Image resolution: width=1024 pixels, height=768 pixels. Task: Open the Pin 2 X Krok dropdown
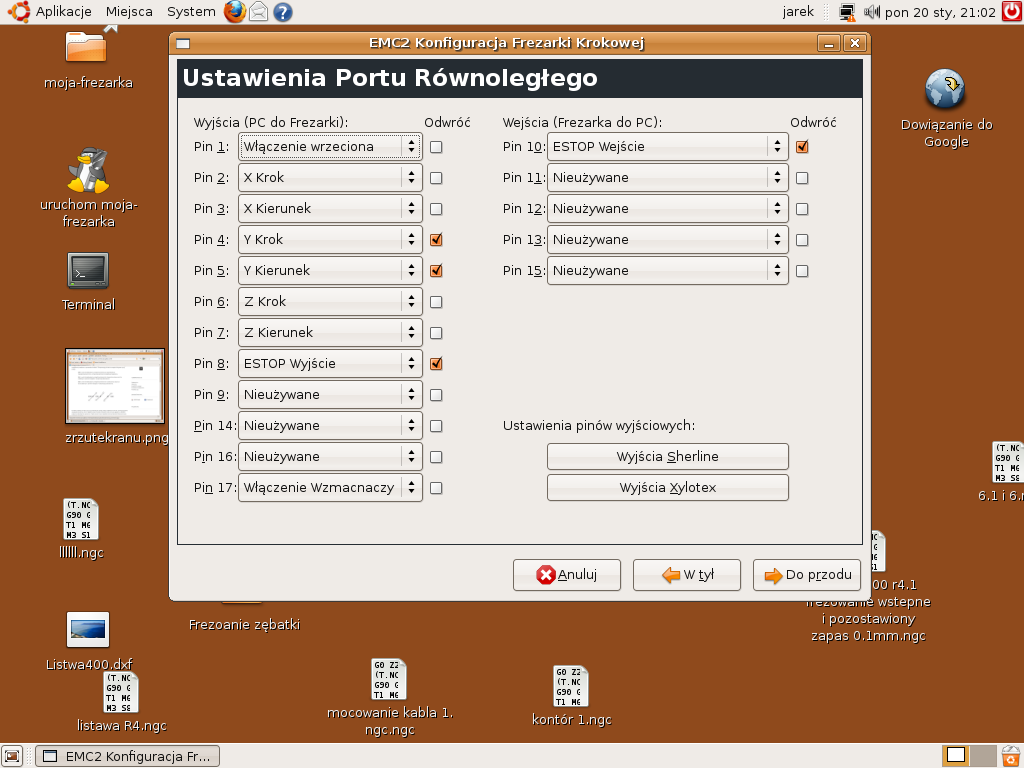[330, 178]
